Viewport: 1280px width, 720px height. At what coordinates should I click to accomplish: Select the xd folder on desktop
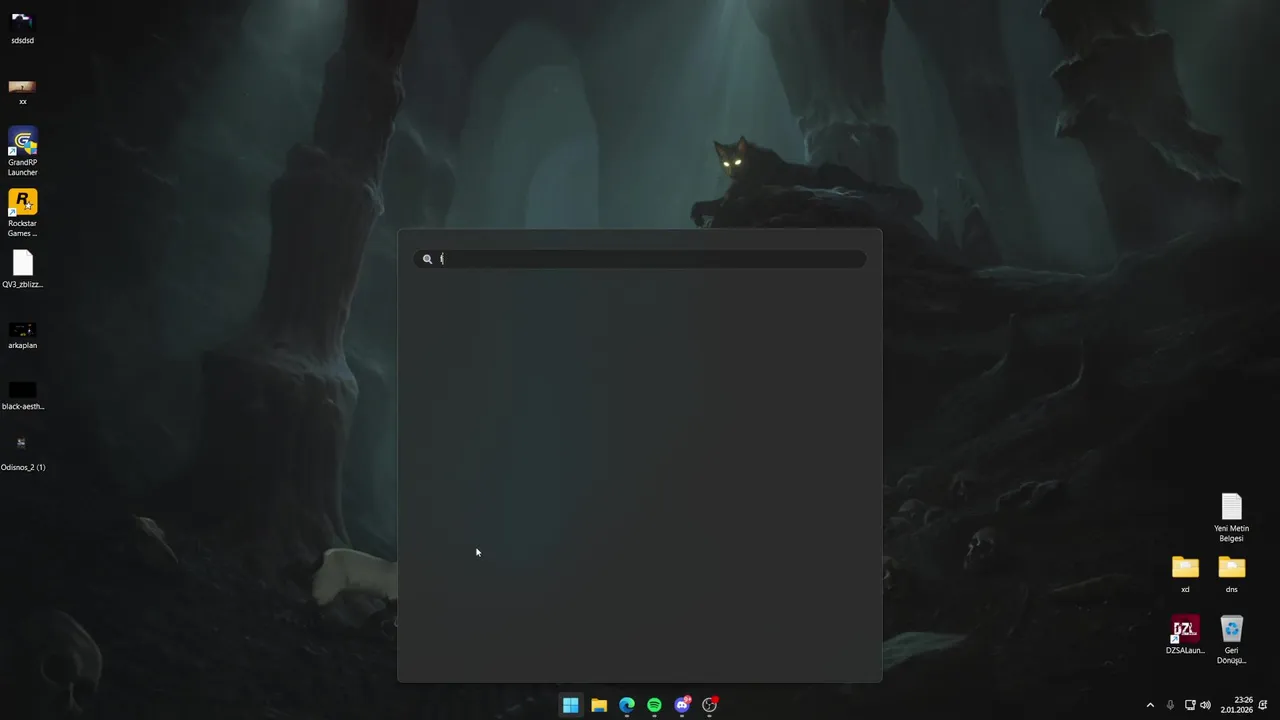tap(1185, 574)
